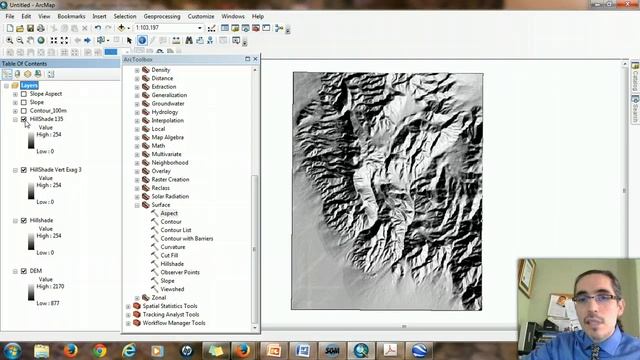Expand Spatial Statistics Tools toolbox
The image size is (640, 360).
coord(128,307)
